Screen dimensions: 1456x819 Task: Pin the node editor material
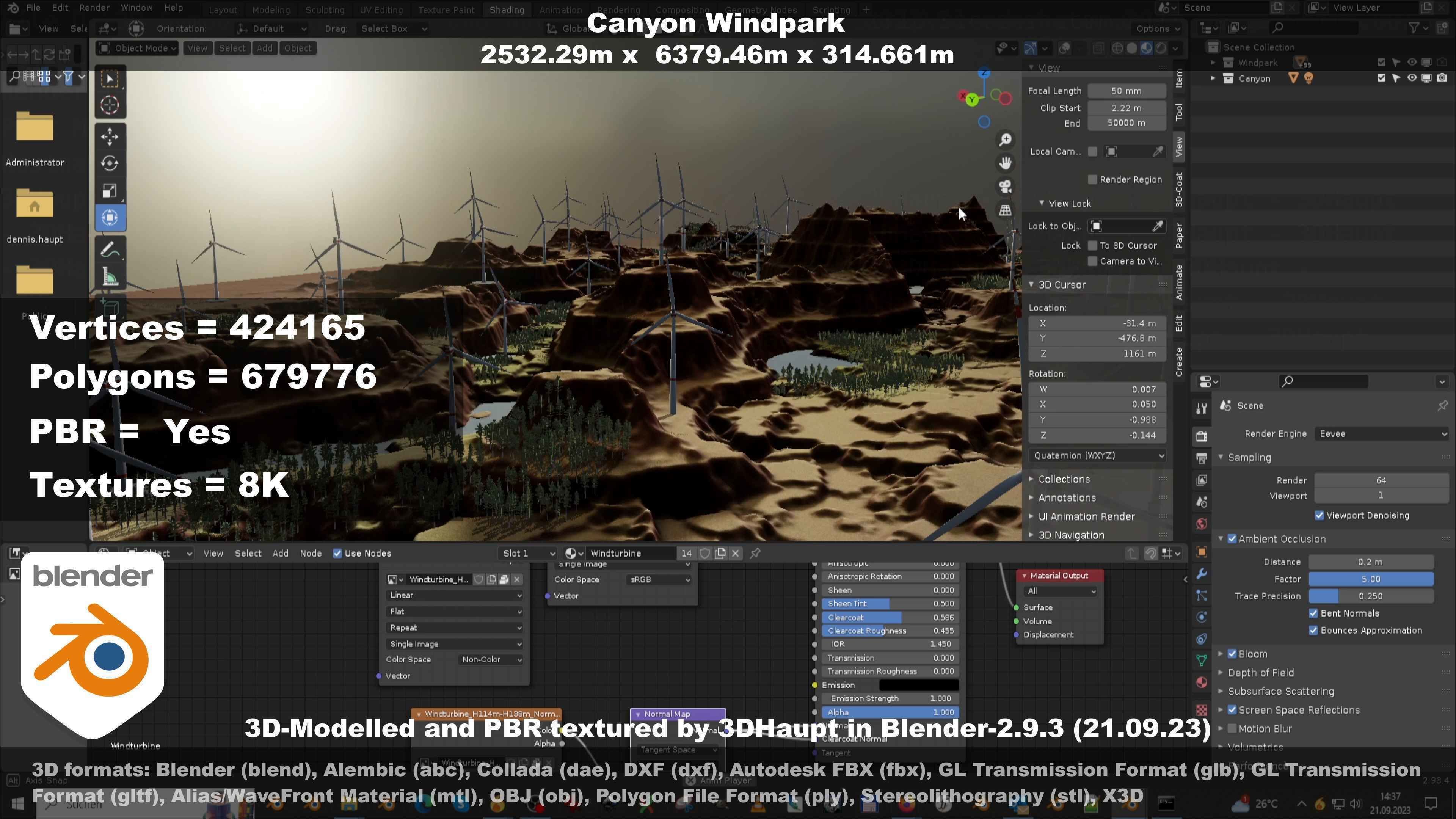click(x=755, y=553)
